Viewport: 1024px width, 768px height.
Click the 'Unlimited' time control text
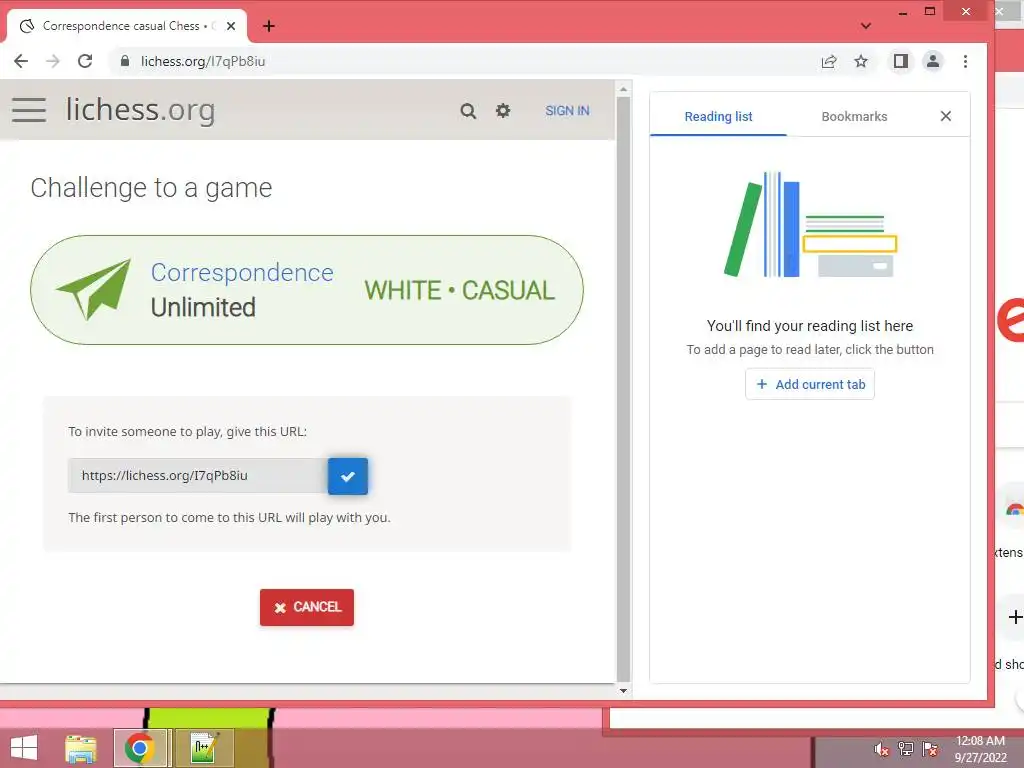pyautogui.click(x=203, y=308)
